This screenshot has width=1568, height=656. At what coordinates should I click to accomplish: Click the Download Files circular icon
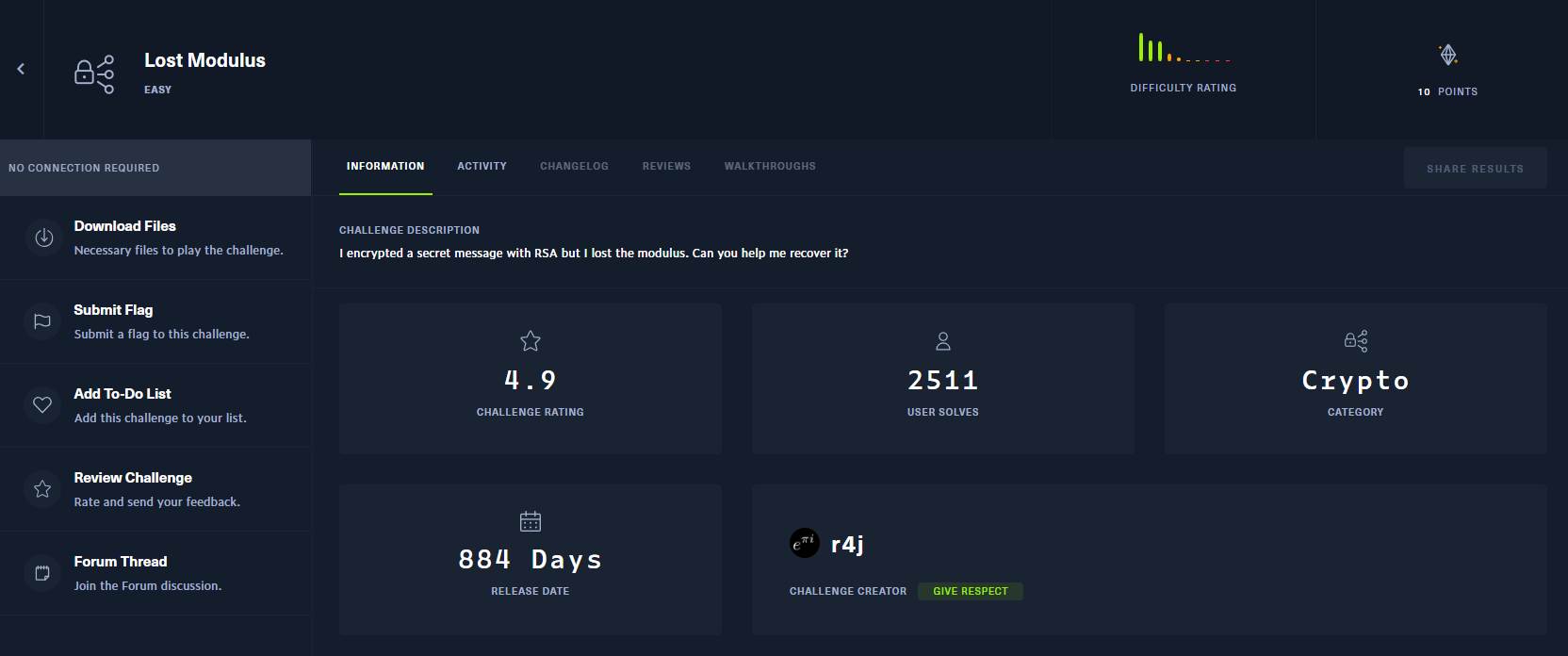click(43, 238)
